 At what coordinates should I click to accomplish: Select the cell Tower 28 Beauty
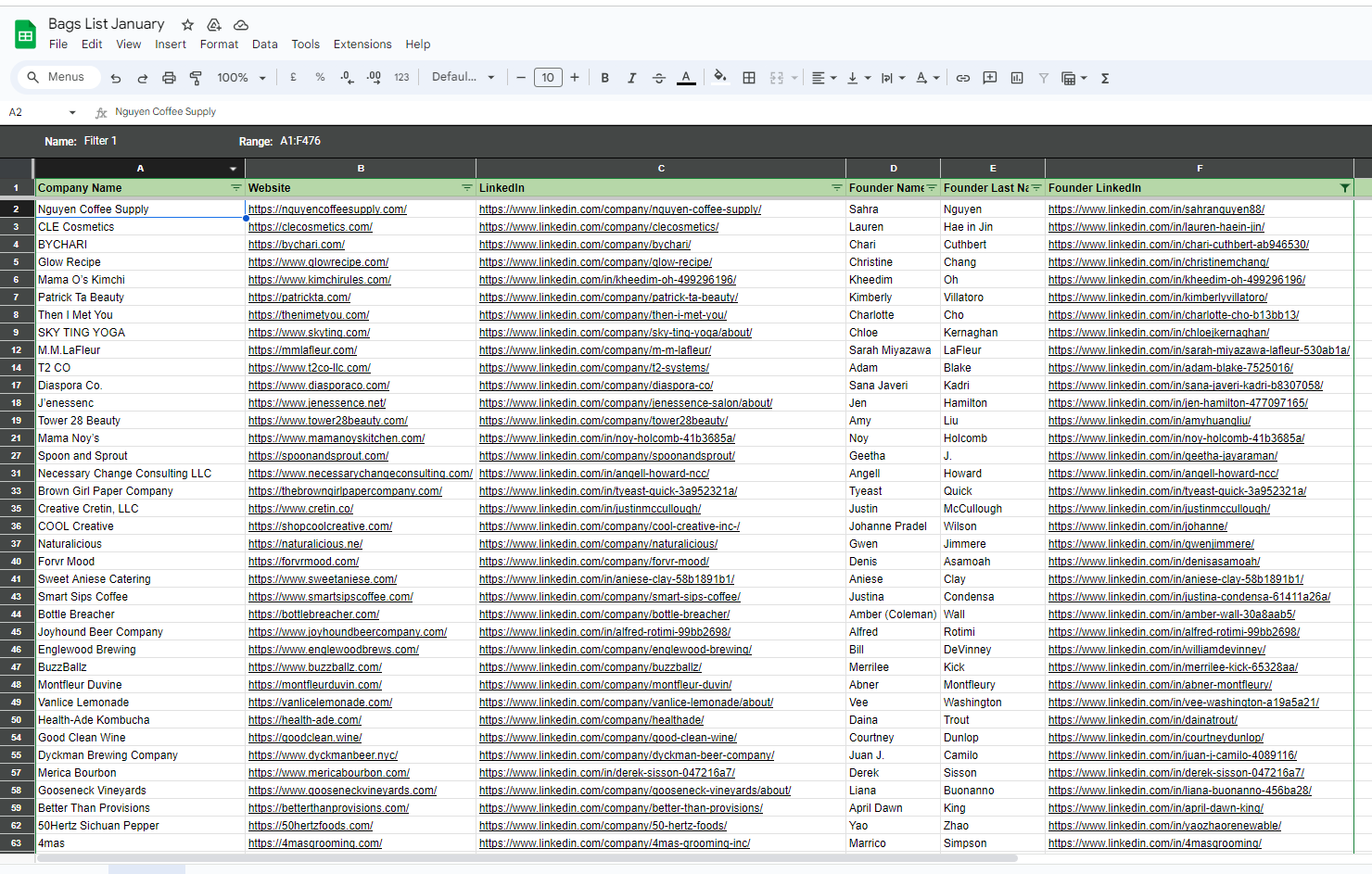coord(140,421)
